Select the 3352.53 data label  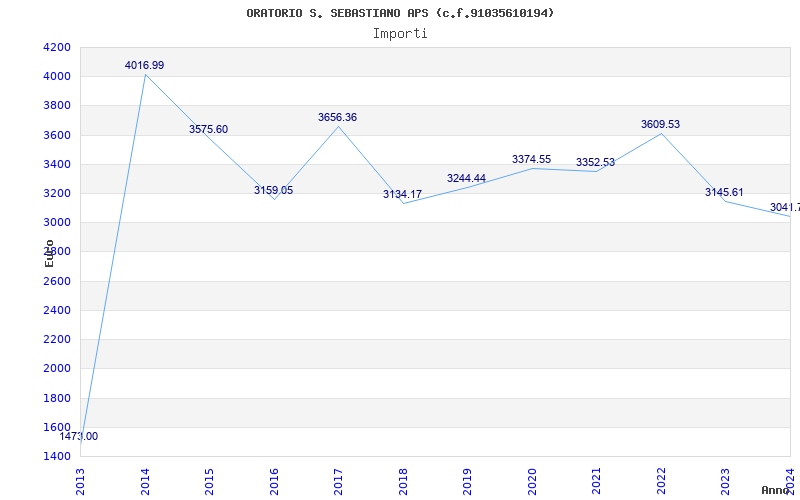point(595,163)
